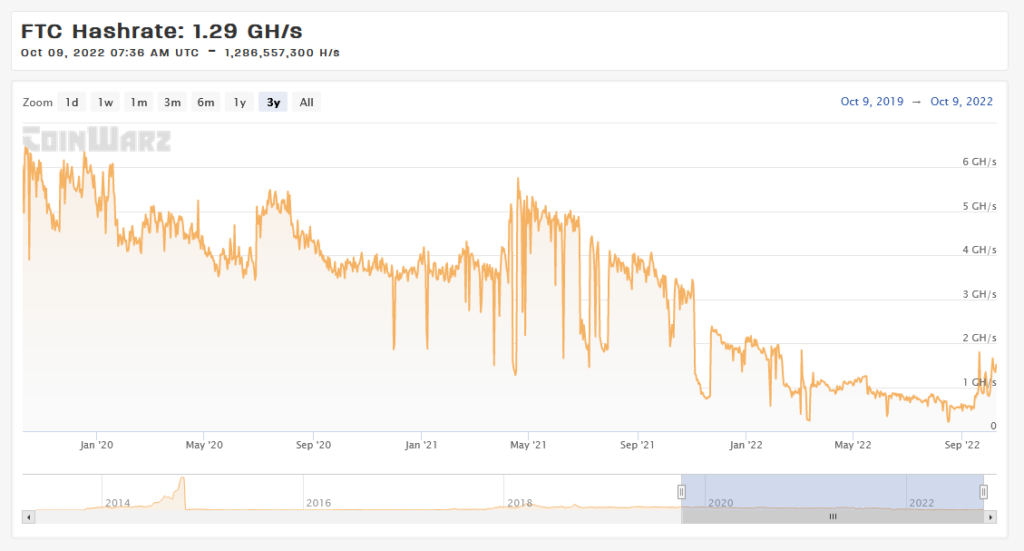Click left arrow of navigator scrollbar
Screen dimensions: 1024x551
[x=28, y=517]
